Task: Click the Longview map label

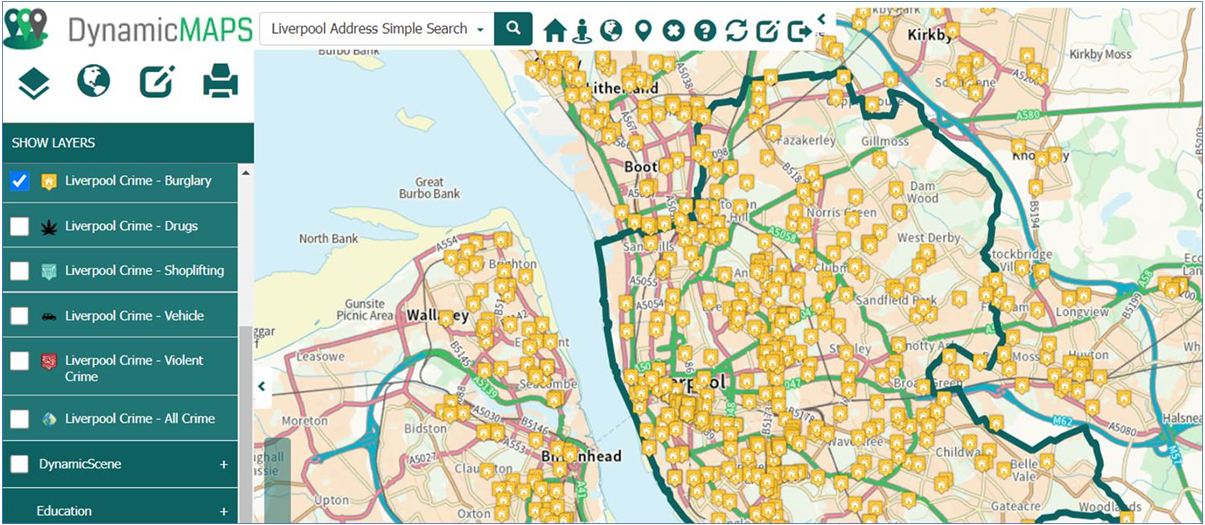Action: 1081,312
